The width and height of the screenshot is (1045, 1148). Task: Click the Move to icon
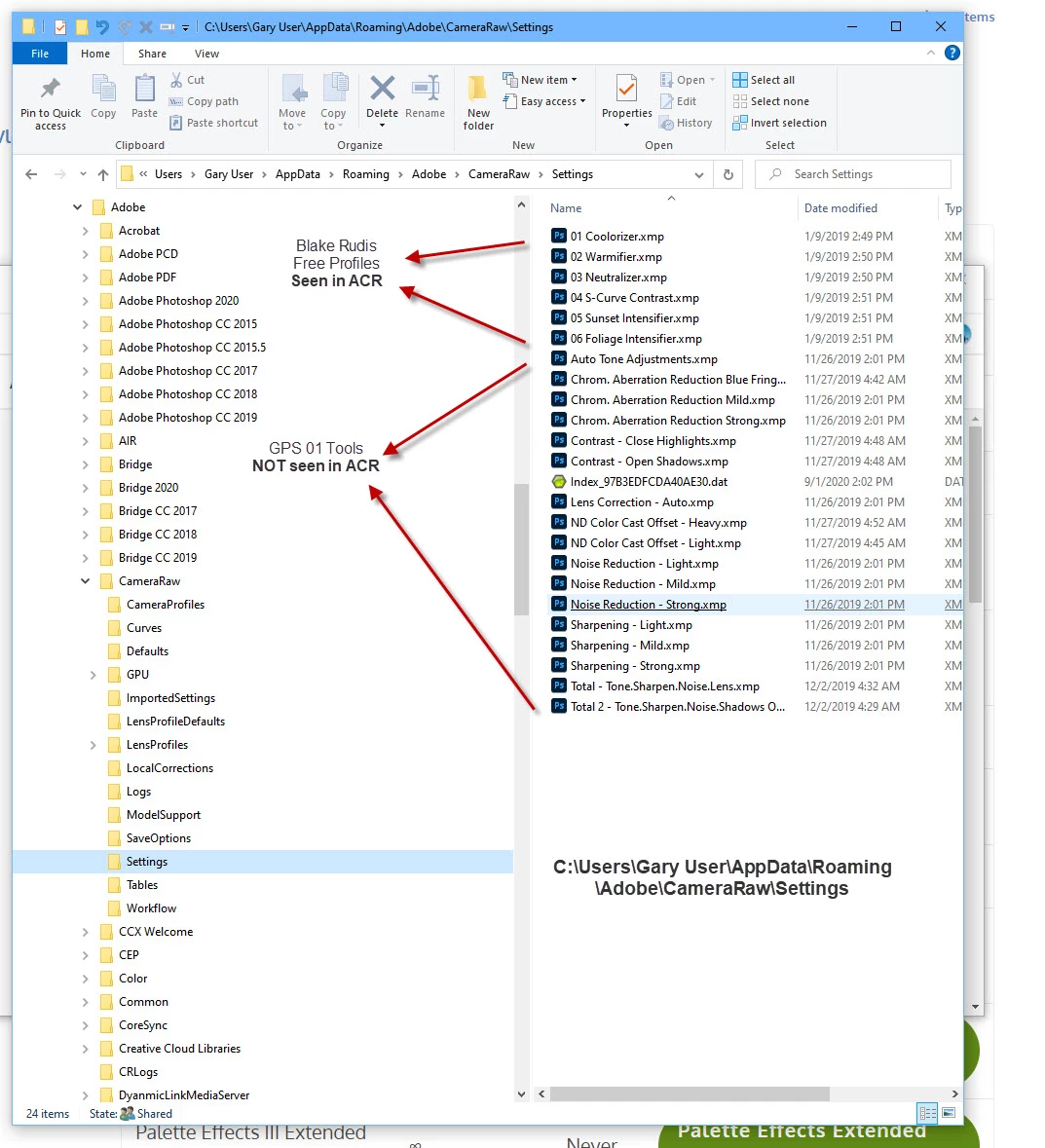coord(294,90)
